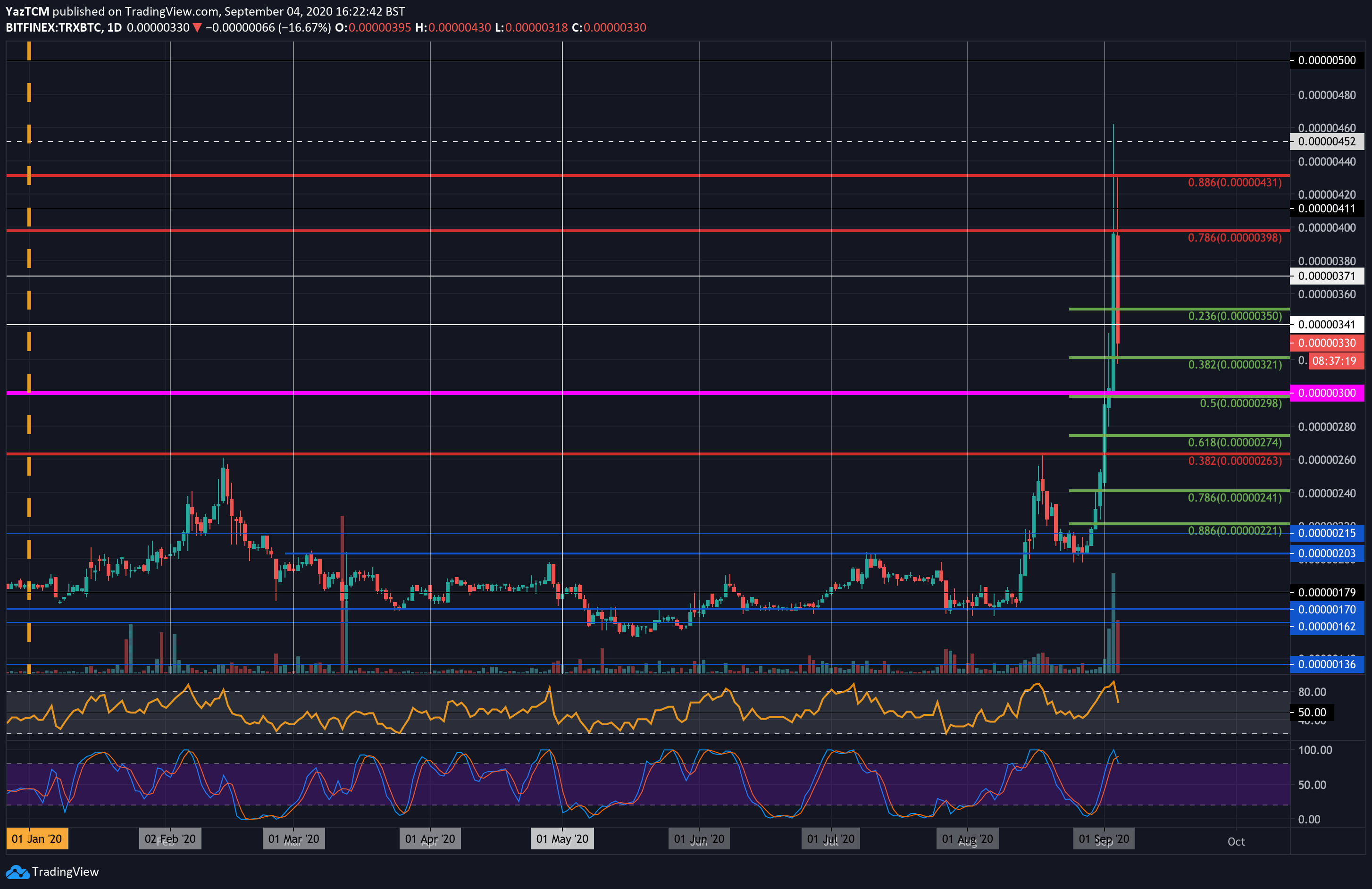Click the stochastic 0.00 scale label
1372x889 pixels.
[x=1309, y=819]
